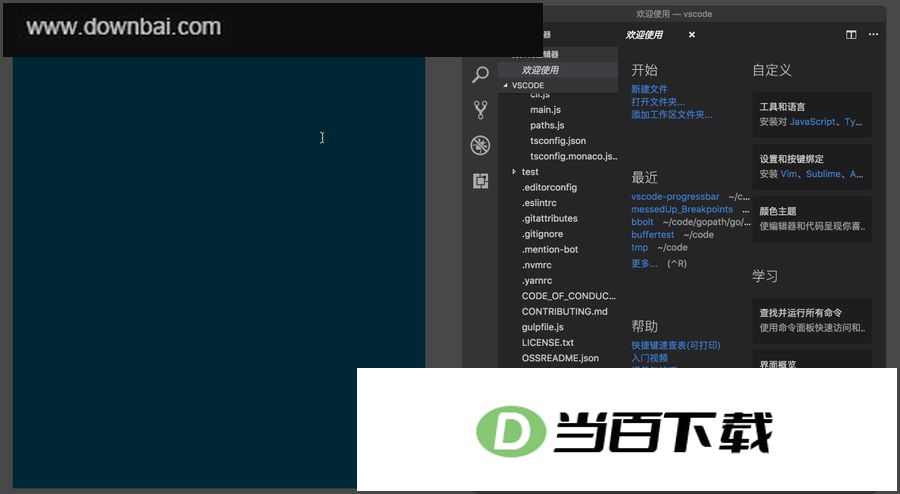Click the 新建文件 link
The image size is (900, 494).
[x=649, y=89]
